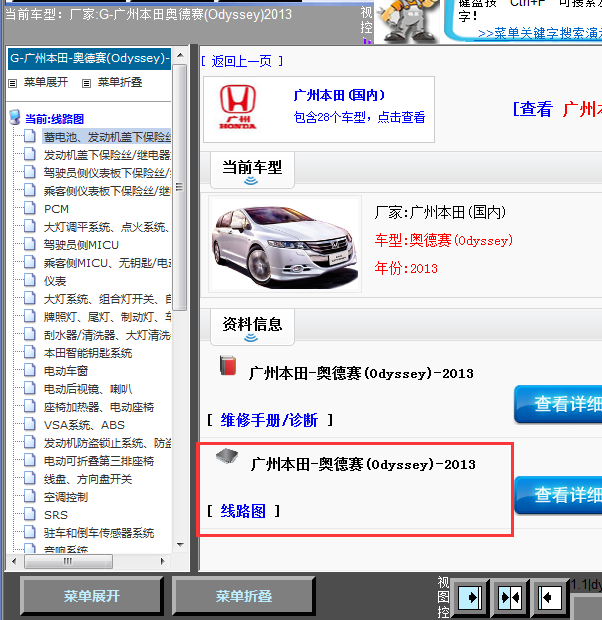Collapse the 当前车型 section header
602x620 pixels.
(x=252, y=170)
